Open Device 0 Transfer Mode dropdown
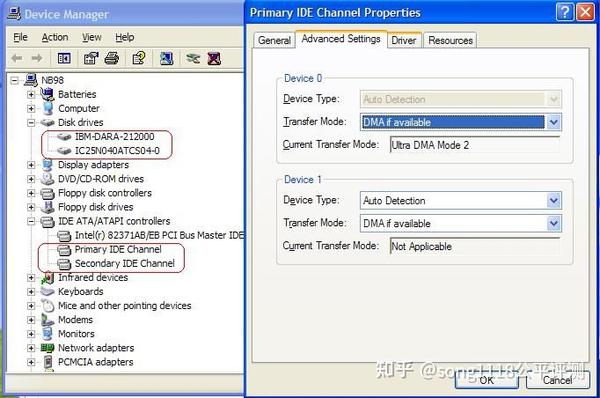Screen dimensions: 600x398 553,122
